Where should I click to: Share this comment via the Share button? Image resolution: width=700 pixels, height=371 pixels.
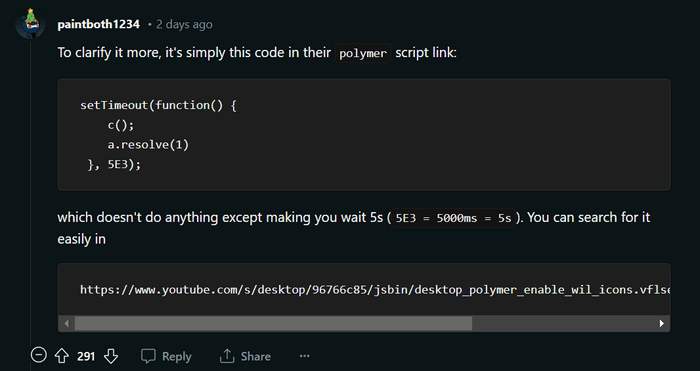point(245,356)
